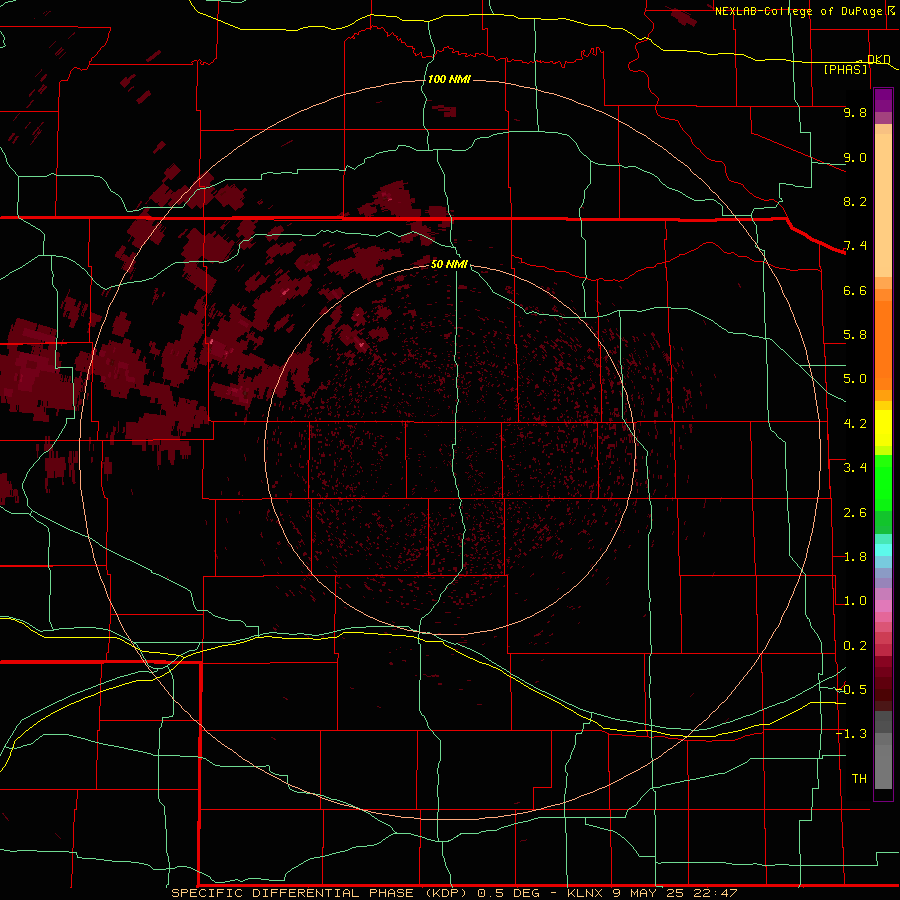The image size is (900, 900).
Task: Click the 5.0 value on the color scale
Action: [855, 379]
